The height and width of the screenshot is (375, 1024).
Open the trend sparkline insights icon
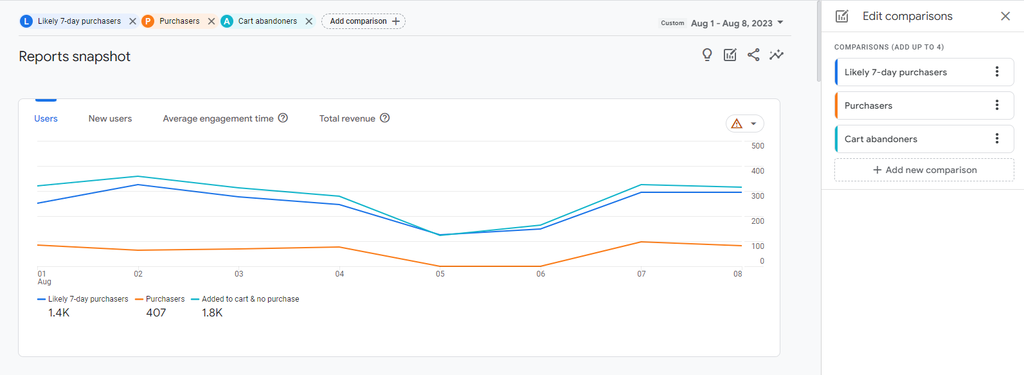click(x=776, y=55)
